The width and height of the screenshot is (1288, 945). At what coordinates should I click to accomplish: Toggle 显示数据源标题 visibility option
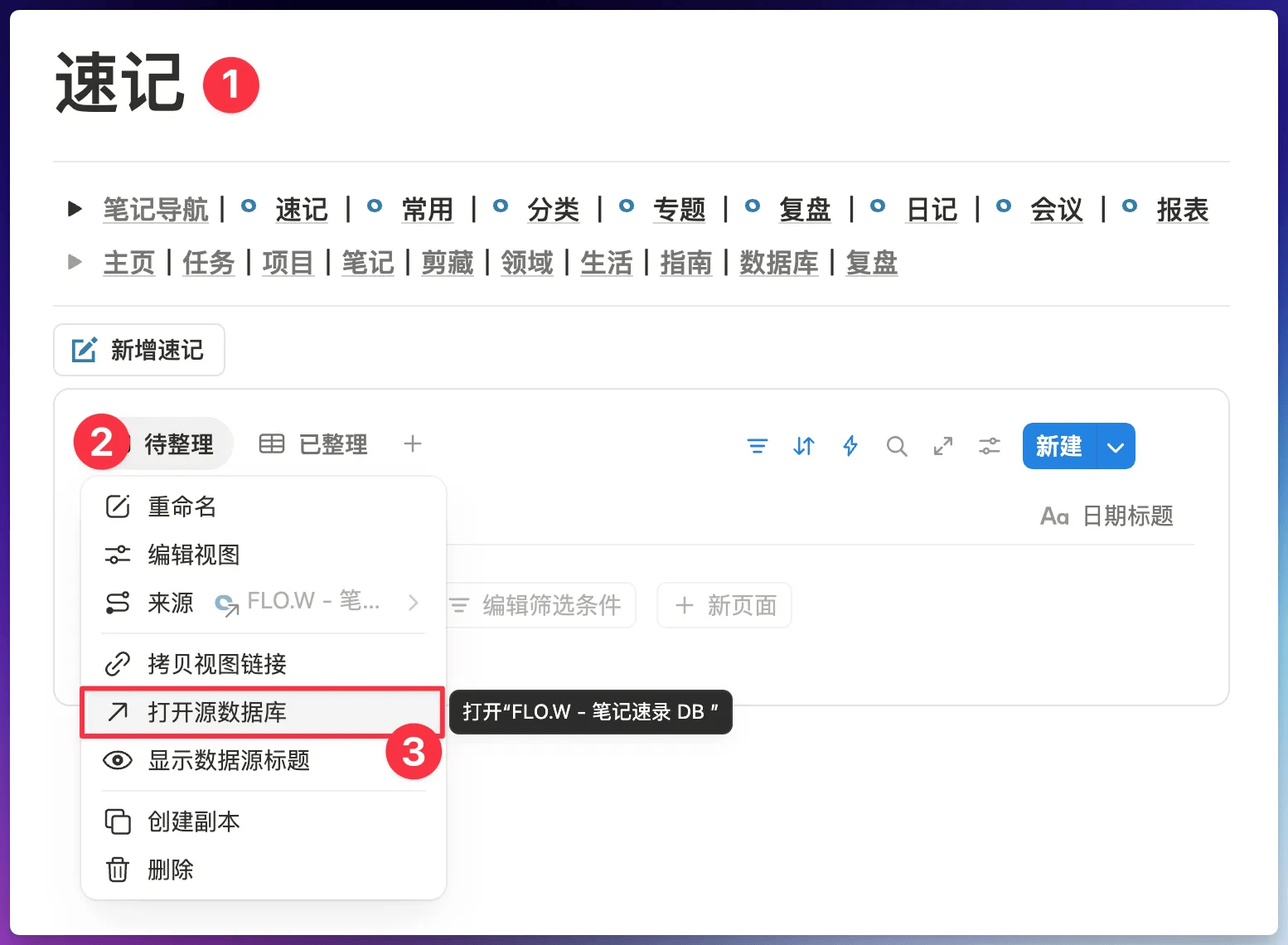click(229, 760)
